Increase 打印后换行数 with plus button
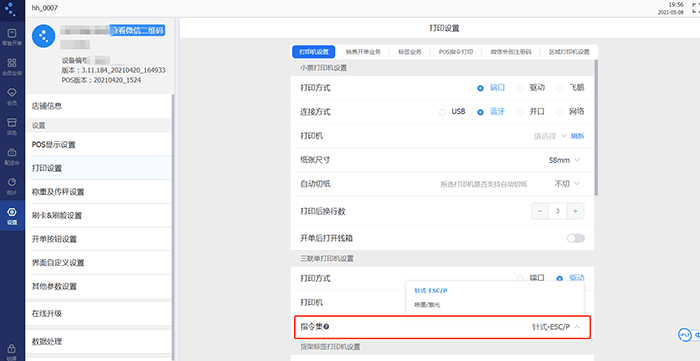Screen dimensions: 700x361 click(575, 211)
